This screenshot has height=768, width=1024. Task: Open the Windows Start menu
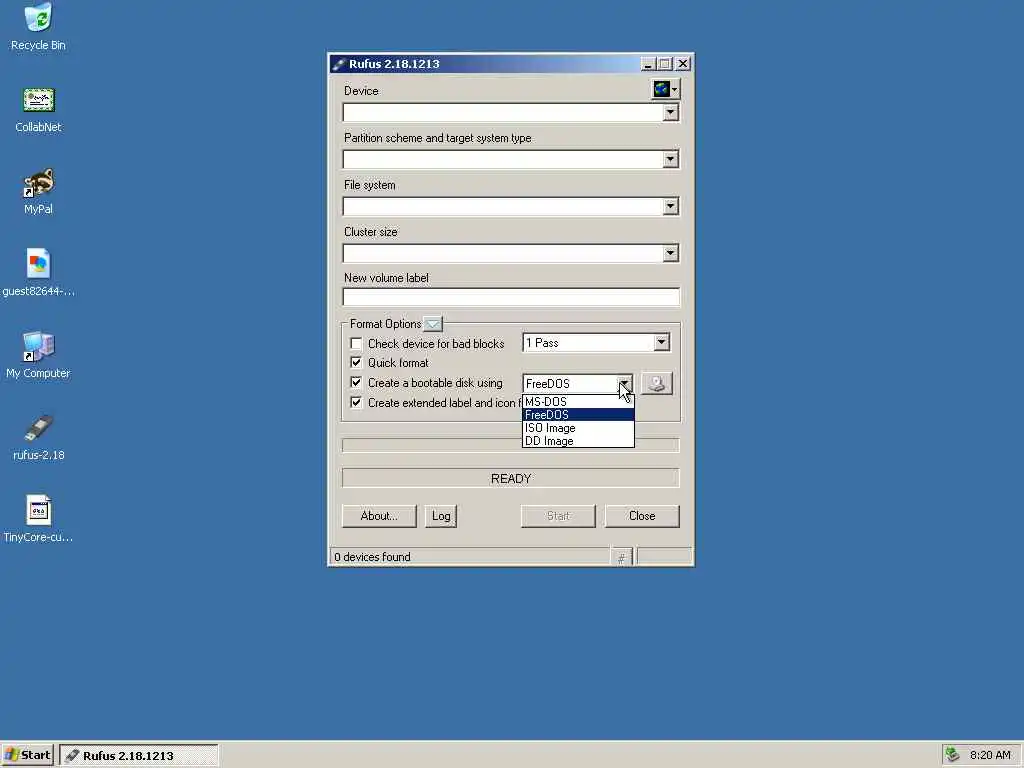point(27,755)
